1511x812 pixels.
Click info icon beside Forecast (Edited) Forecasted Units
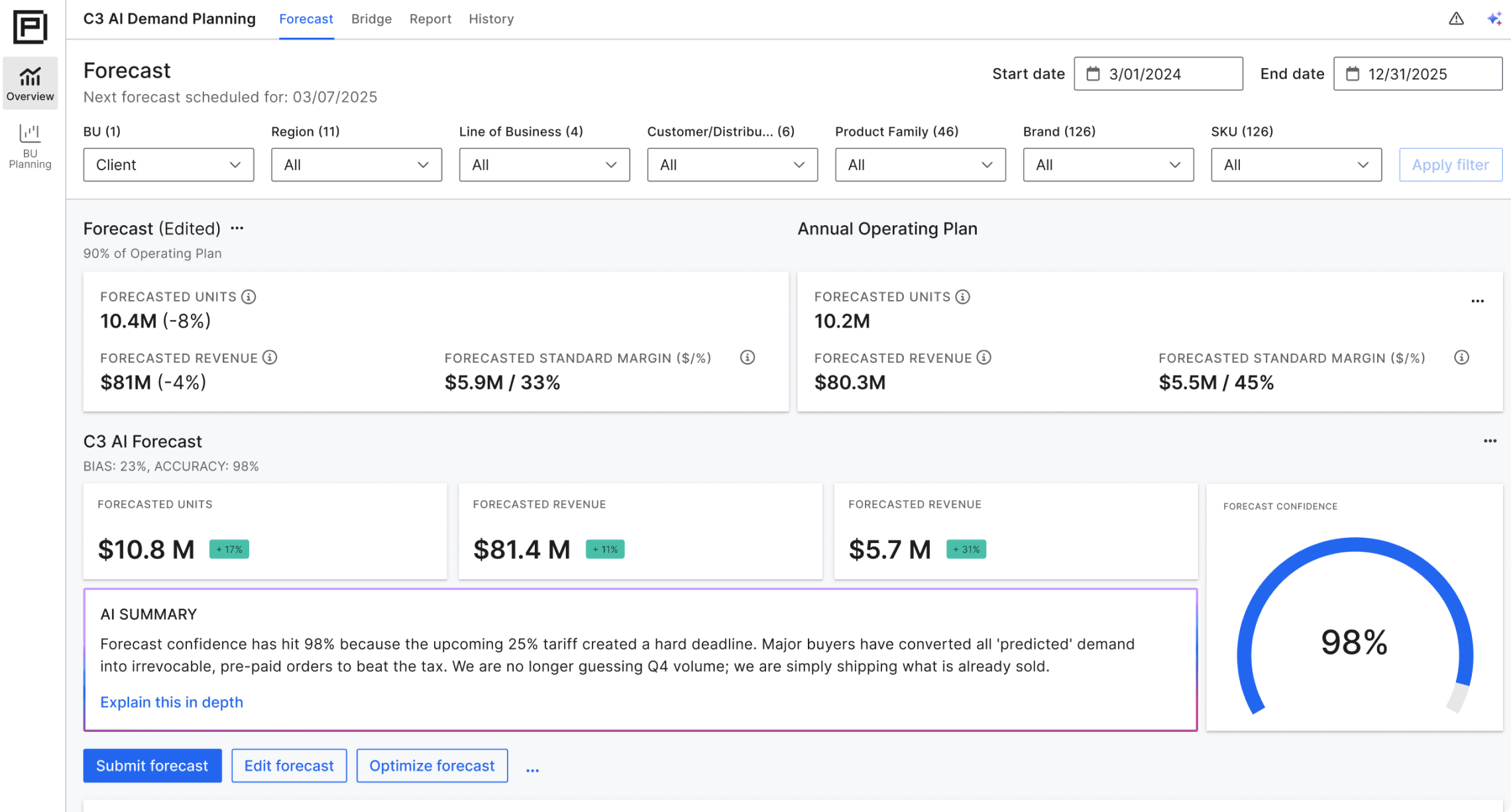pos(249,297)
